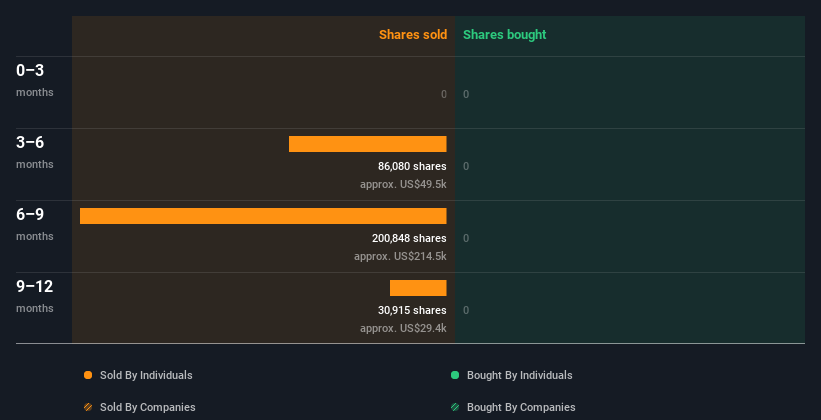Click the Shares bought column header
Viewport: 821px width, 420px height.
505,35
